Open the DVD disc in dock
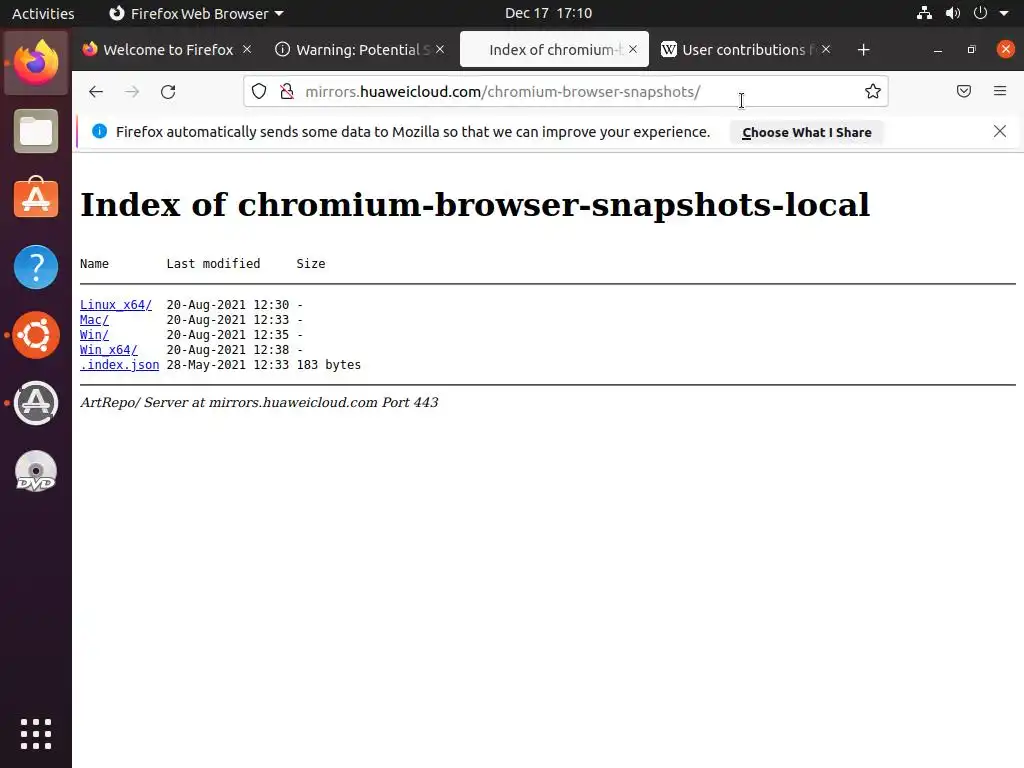 pyautogui.click(x=36, y=471)
